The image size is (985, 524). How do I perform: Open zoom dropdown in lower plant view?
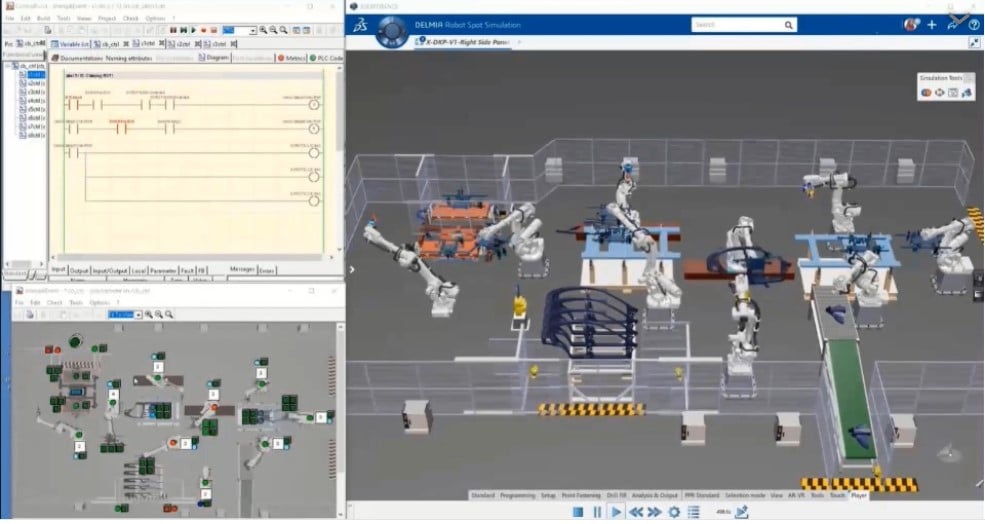138,315
